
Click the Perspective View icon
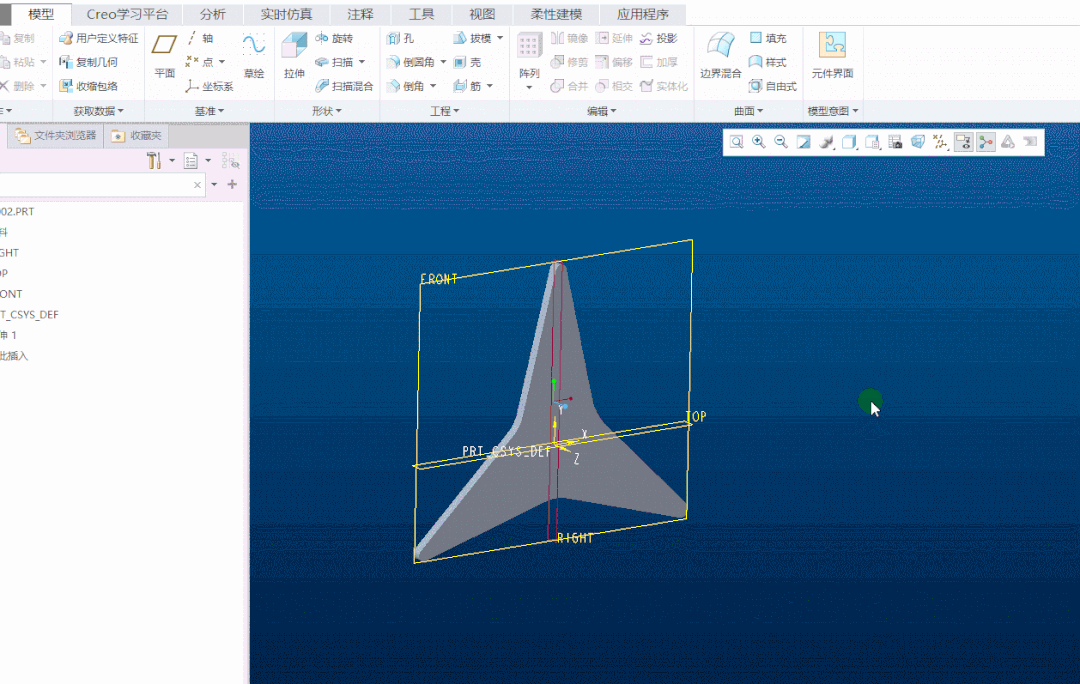tap(917, 142)
